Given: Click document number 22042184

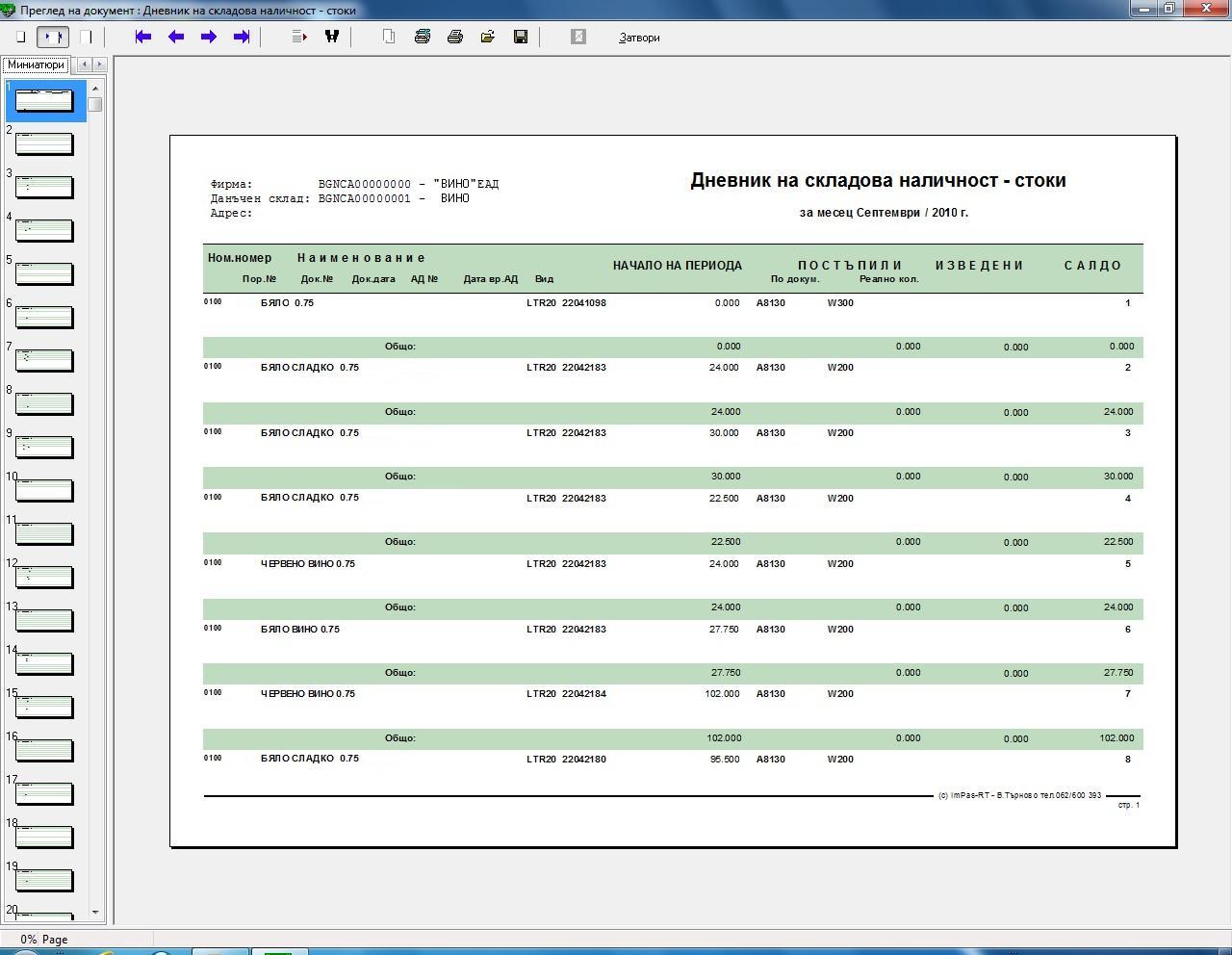Looking at the screenshot, I should [x=584, y=694].
